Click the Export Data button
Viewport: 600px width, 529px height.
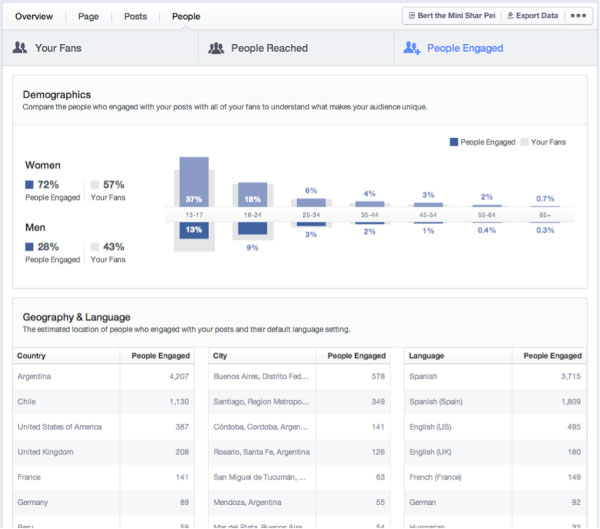pos(531,16)
